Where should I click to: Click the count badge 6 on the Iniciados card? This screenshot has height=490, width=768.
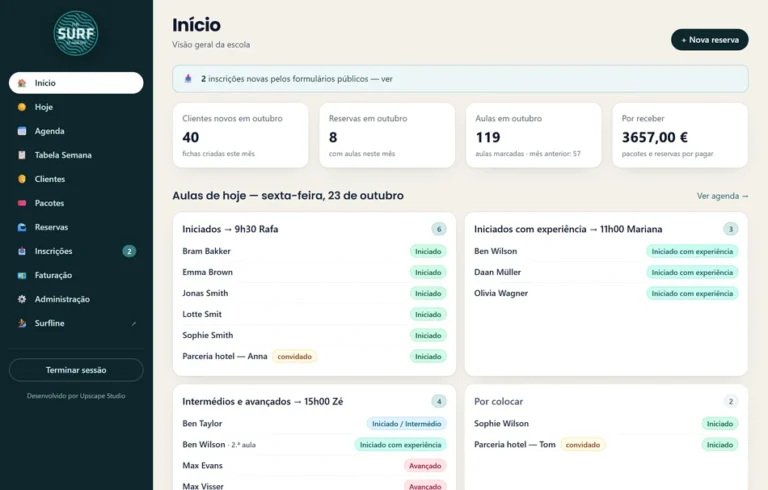tap(439, 229)
